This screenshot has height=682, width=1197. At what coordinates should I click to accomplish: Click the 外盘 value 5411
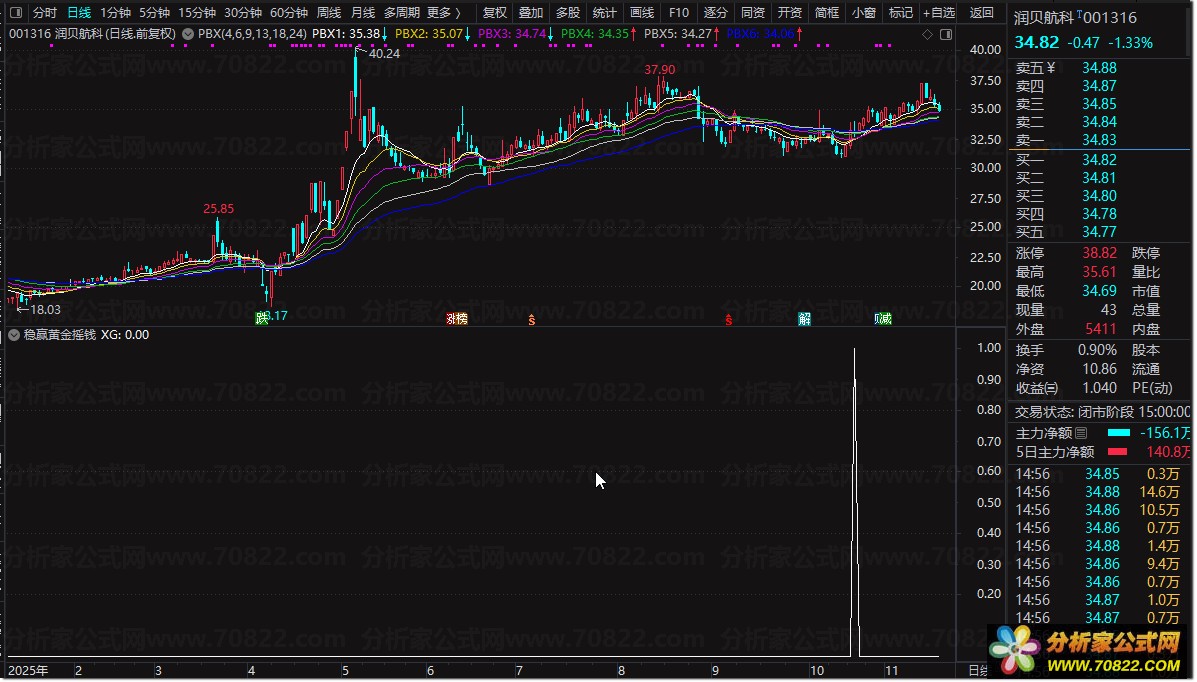[x=1101, y=329]
